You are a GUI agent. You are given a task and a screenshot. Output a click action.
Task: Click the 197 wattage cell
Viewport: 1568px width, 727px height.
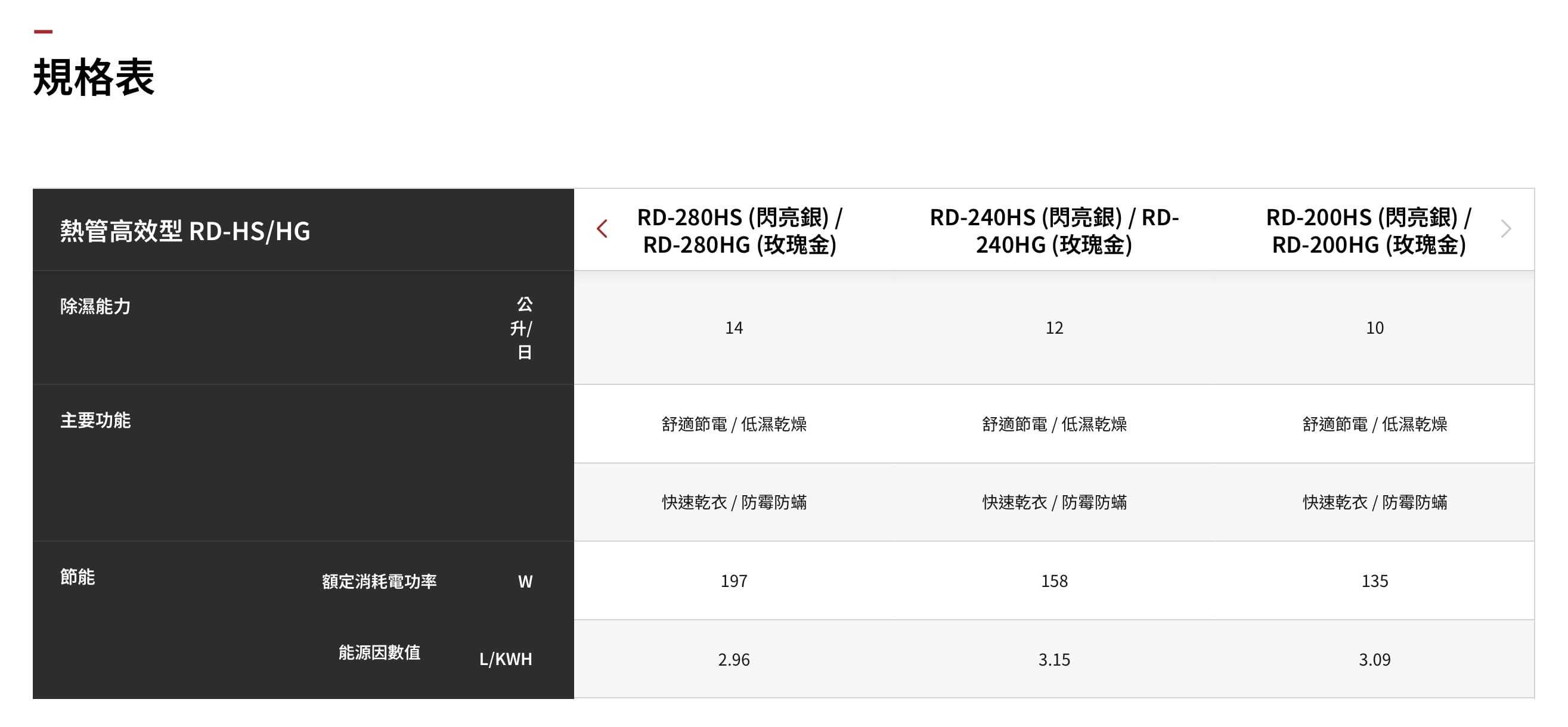click(x=733, y=581)
